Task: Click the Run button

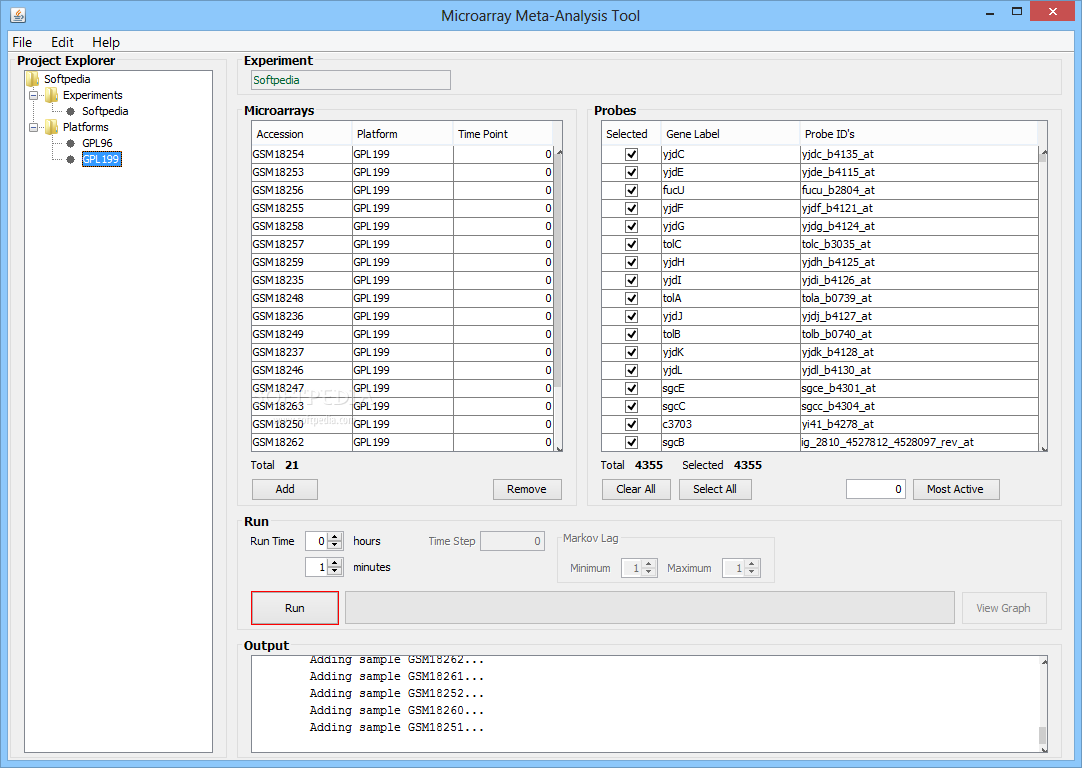Action: [295, 608]
